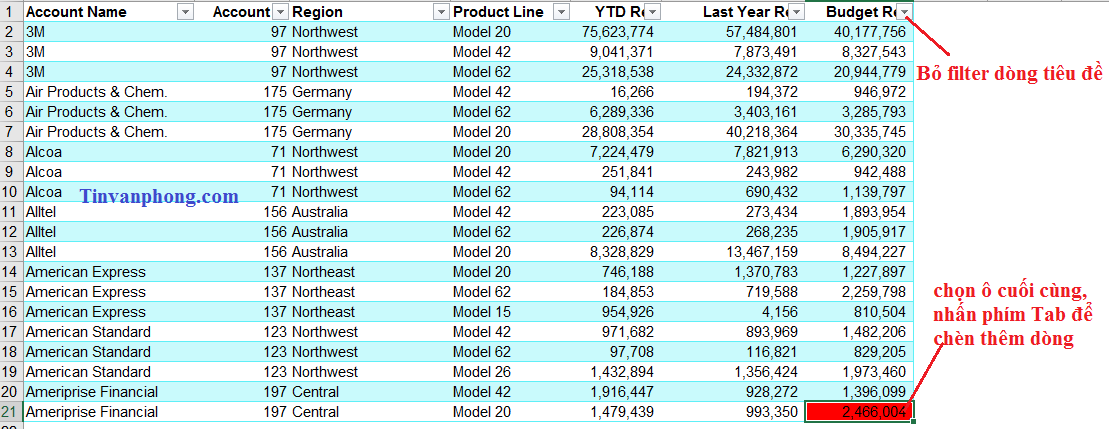The height and width of the screenshot is (429, 1109).
Task: Select cell with value 4,156
Action: 735,312
